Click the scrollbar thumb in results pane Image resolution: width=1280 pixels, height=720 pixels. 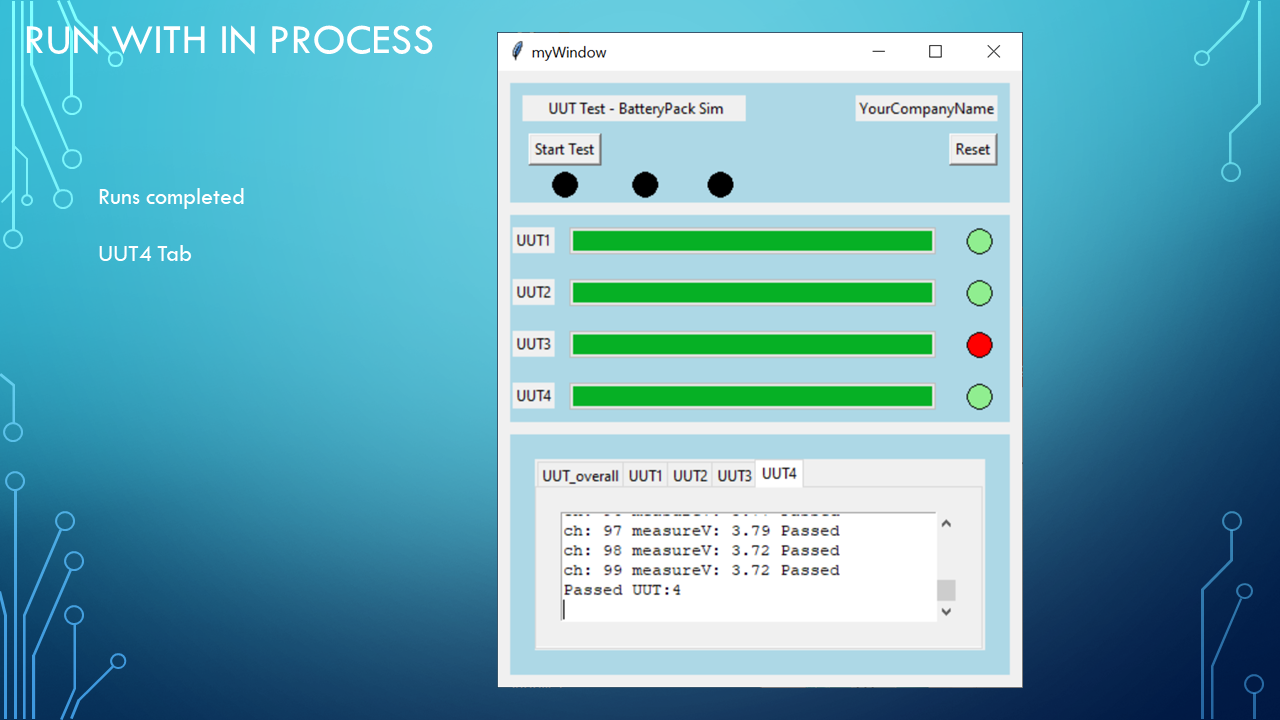tap(945, 590)
